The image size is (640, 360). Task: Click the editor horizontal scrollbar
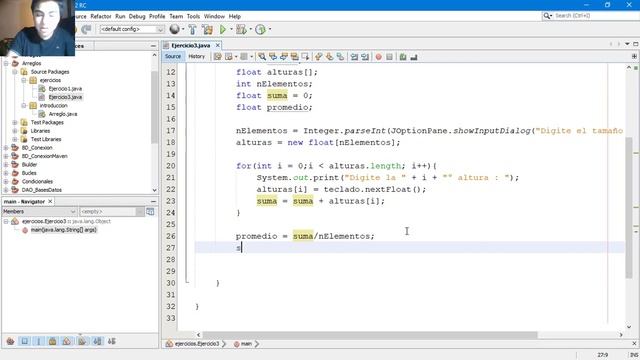coord(369,335)
